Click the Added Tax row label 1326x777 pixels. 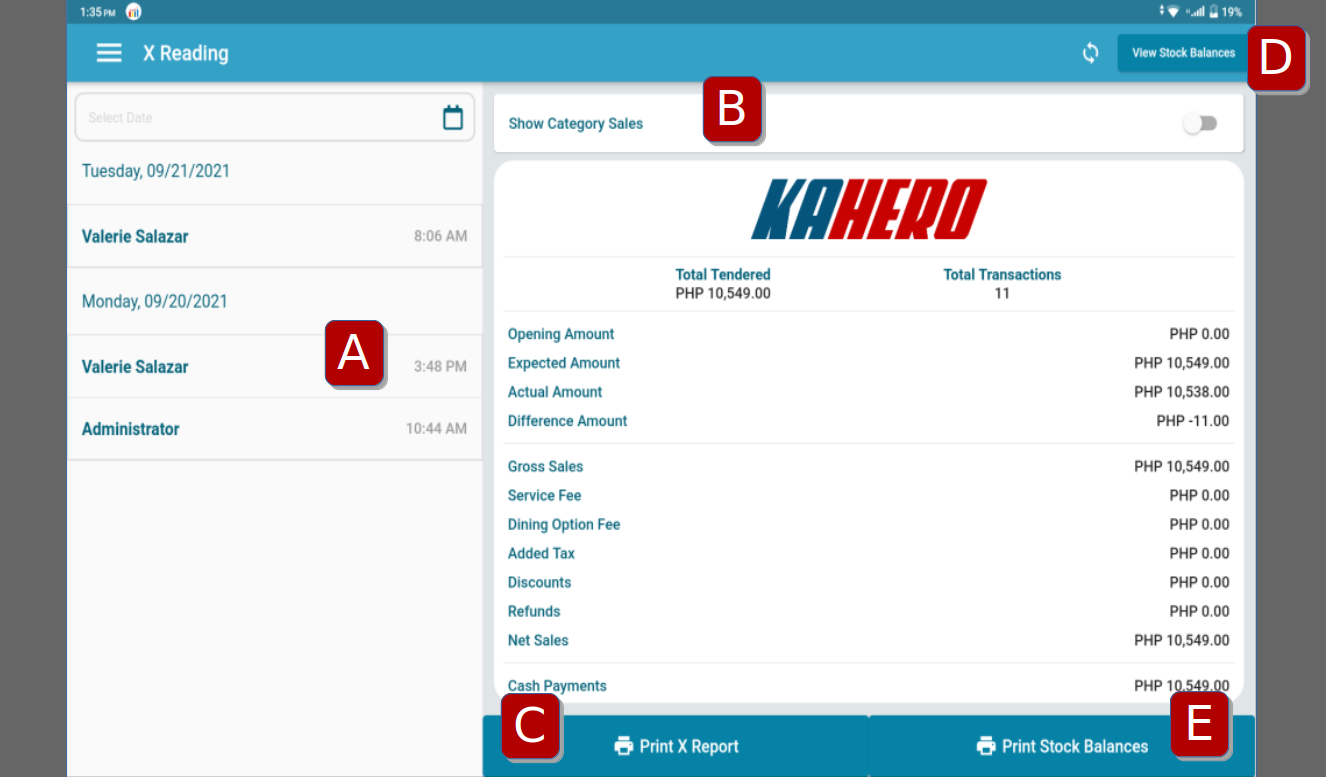pos(541,553)
